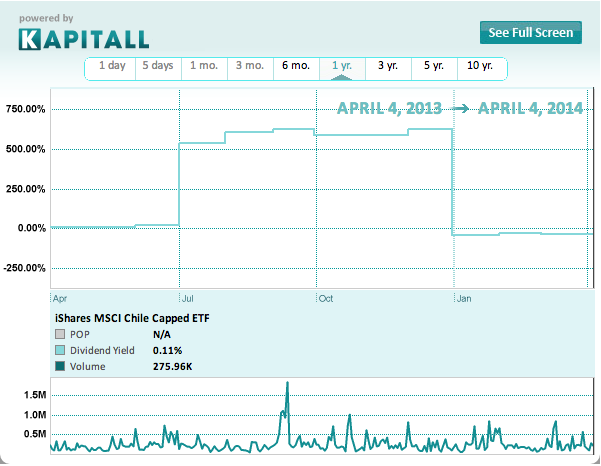Click the APRIL 4, 2014 end date
Image resolution: width=601 pixels, height=466 pixels.
(530, 108)
